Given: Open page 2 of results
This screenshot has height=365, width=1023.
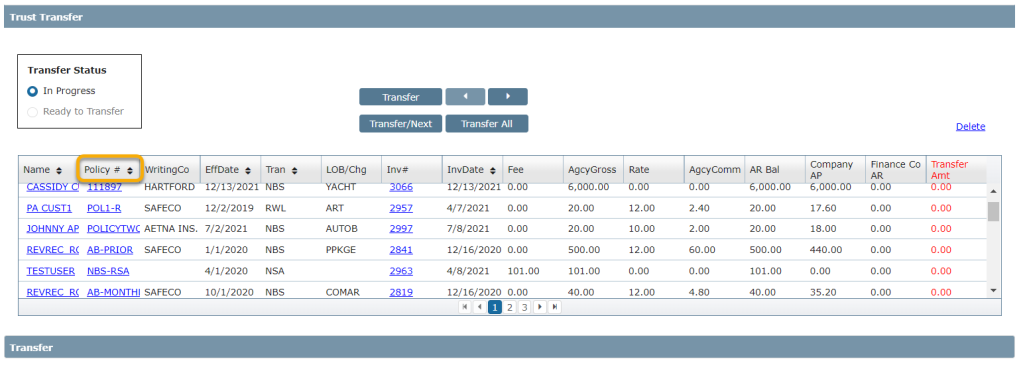Looking at the screenshot, I should pos(510,307).
